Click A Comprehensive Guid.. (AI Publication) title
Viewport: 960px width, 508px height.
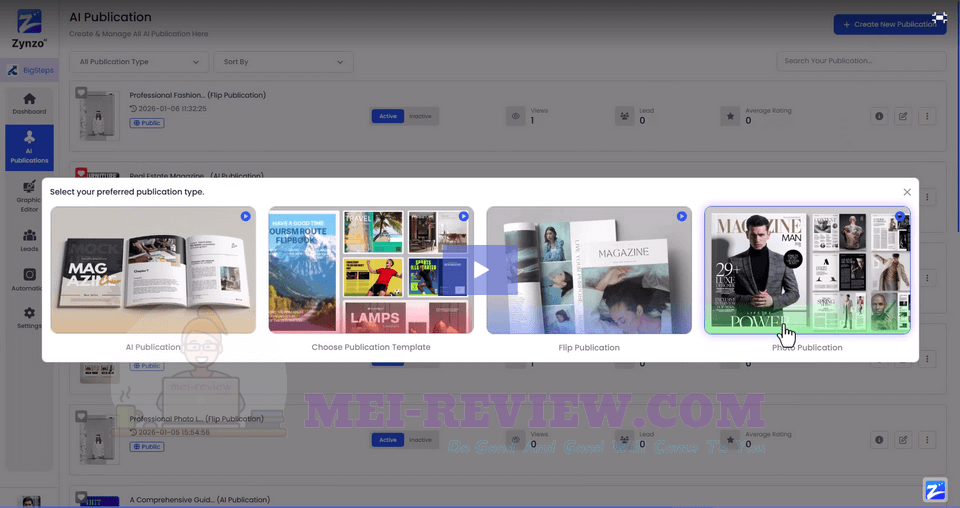tap(200, 500)
